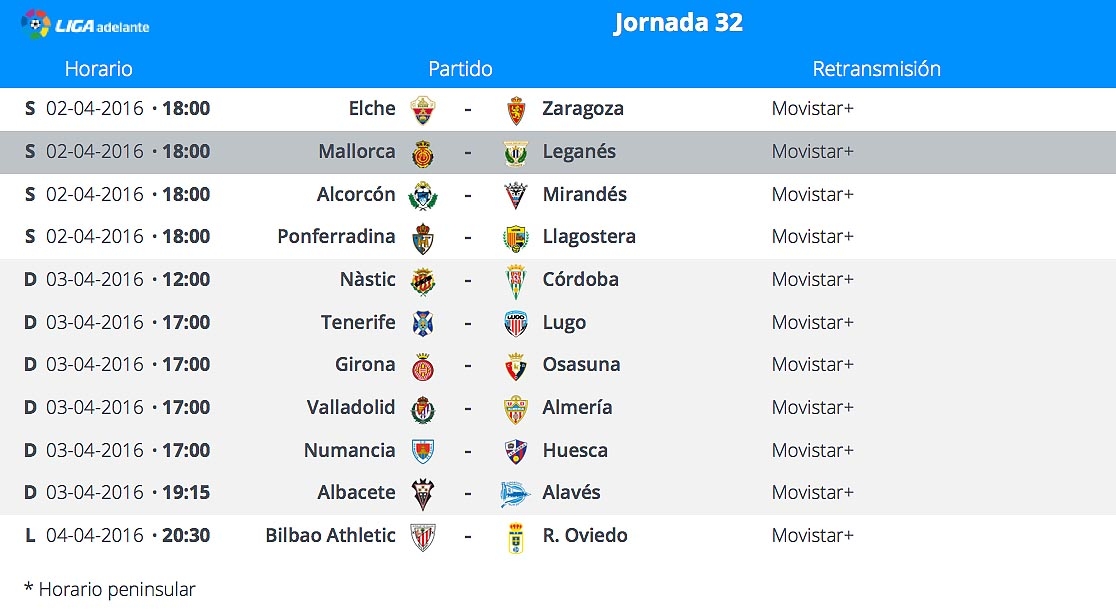Click the Zaragoza club crest
The height and width of the screenshot is (616, 1116).
pyautogui.click(x=516, y=110)
